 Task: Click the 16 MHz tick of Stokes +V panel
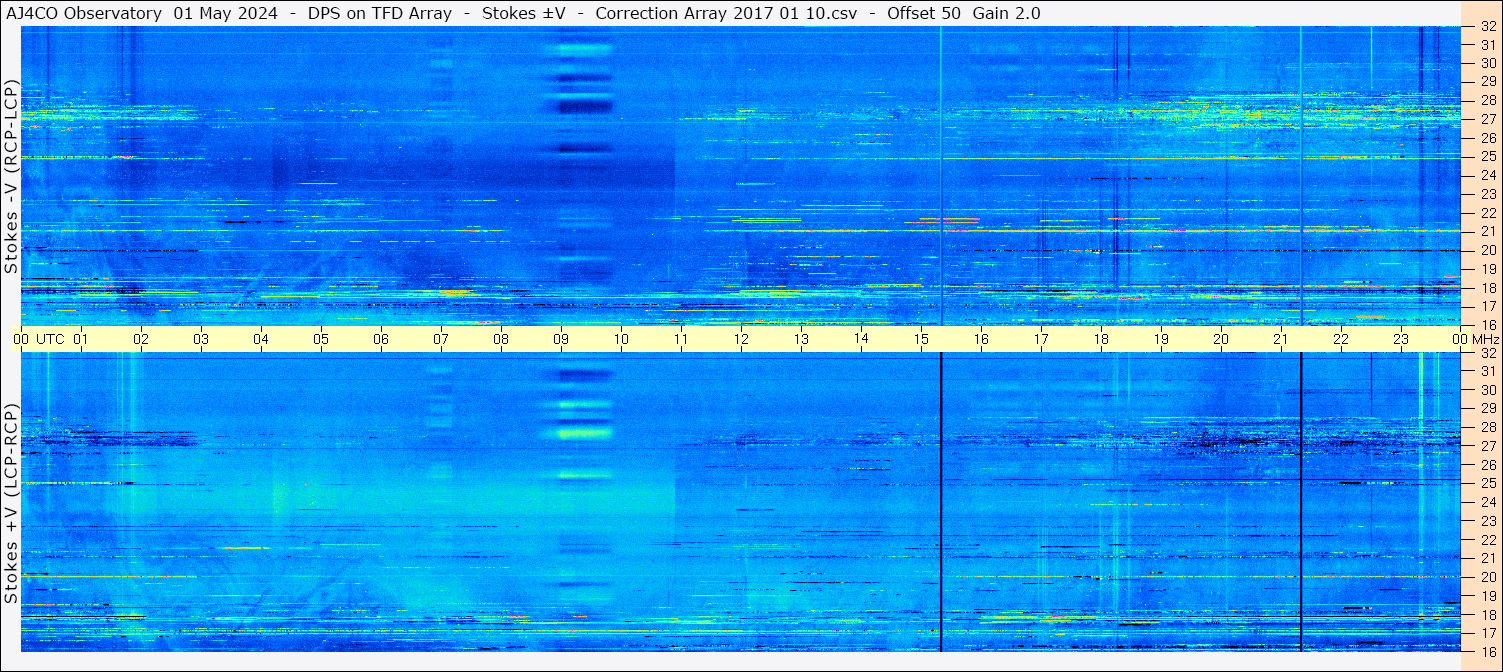click(x=1487, y=651)
